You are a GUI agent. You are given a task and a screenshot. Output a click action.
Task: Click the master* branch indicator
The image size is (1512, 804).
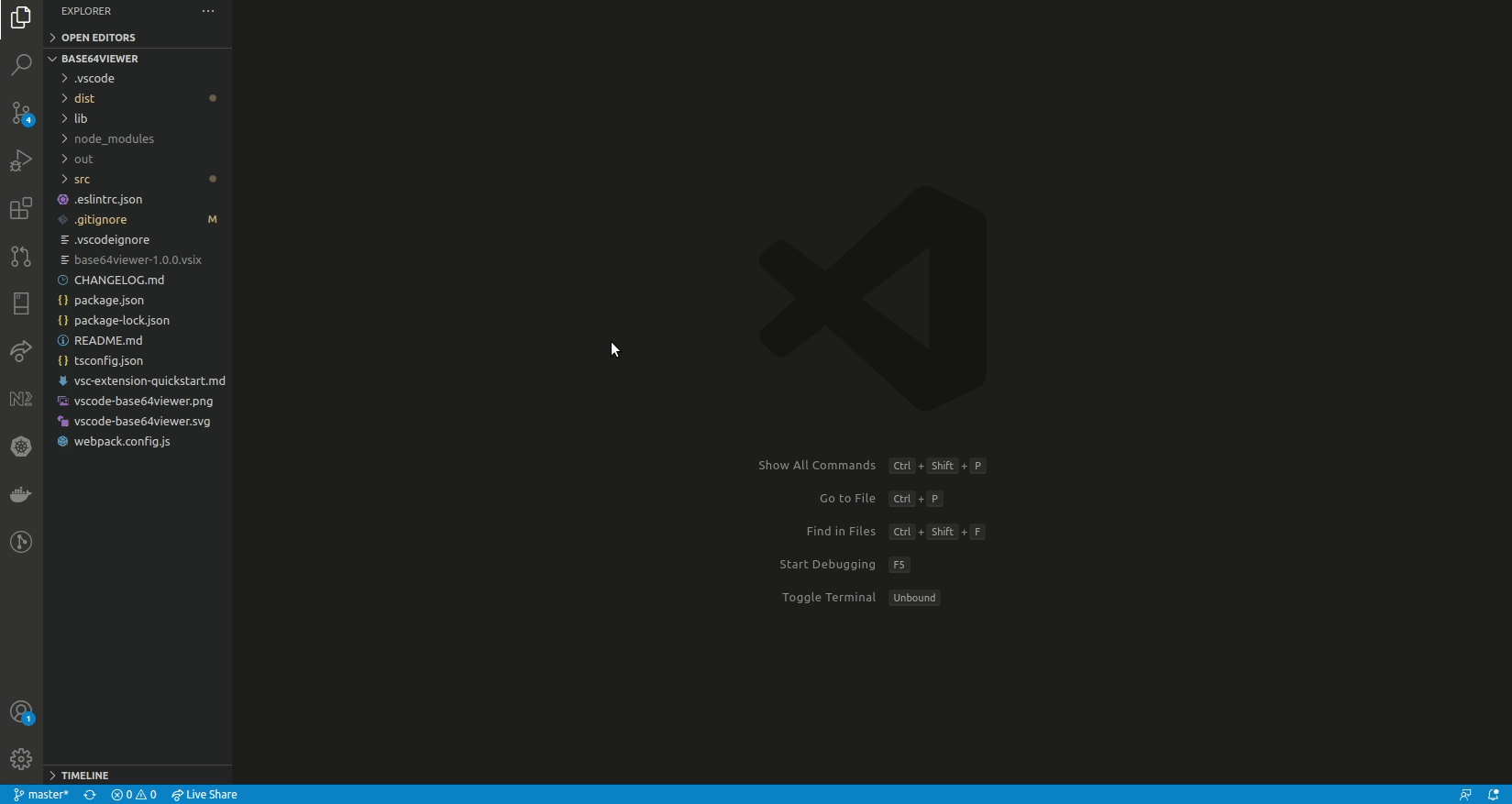coord(41,795)
